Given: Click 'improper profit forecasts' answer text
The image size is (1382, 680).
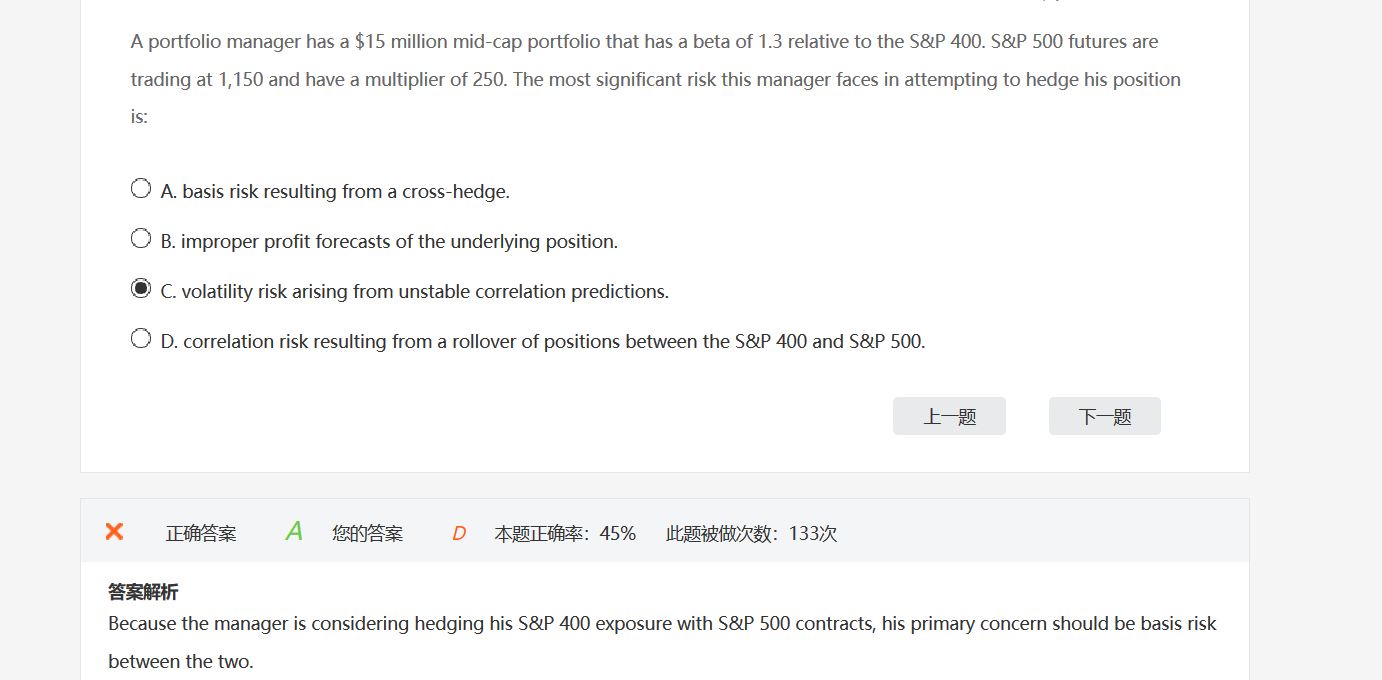Looking at the screenshot, I should [399, 241].
